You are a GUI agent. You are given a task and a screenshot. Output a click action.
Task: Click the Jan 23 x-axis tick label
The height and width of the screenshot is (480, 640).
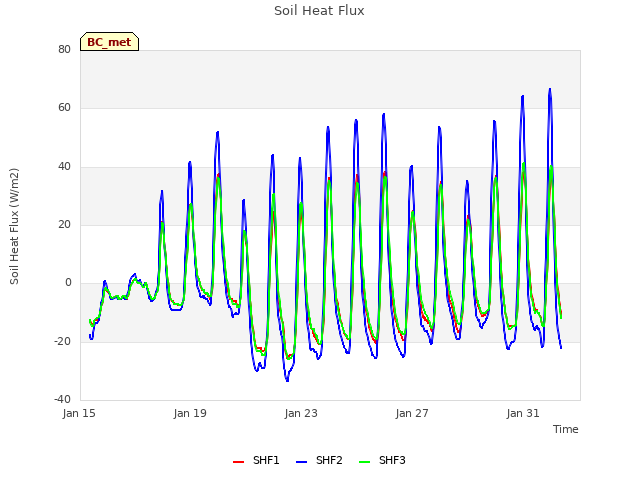(301, 413)
